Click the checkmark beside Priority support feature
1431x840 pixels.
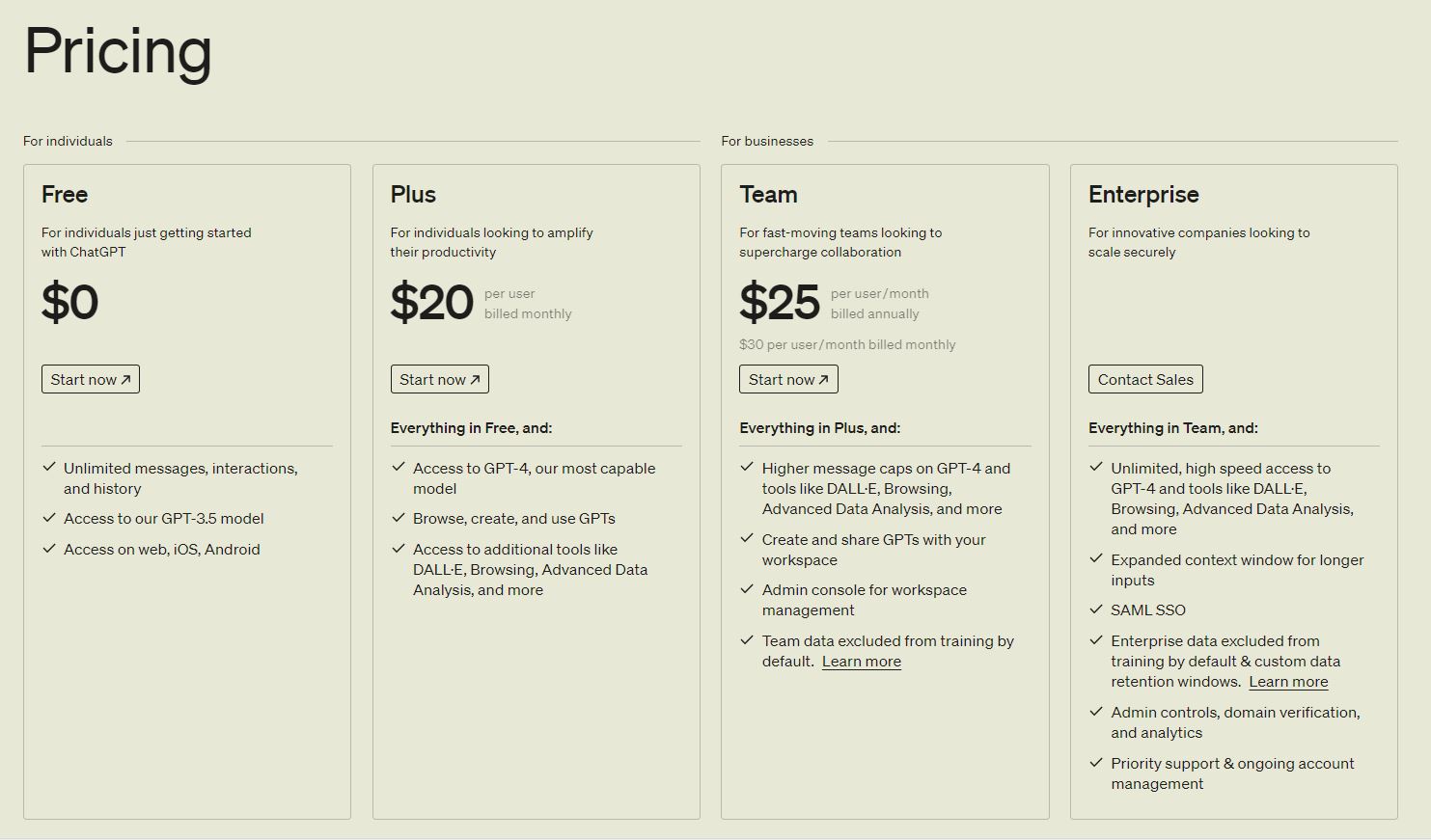[1095, 762]
